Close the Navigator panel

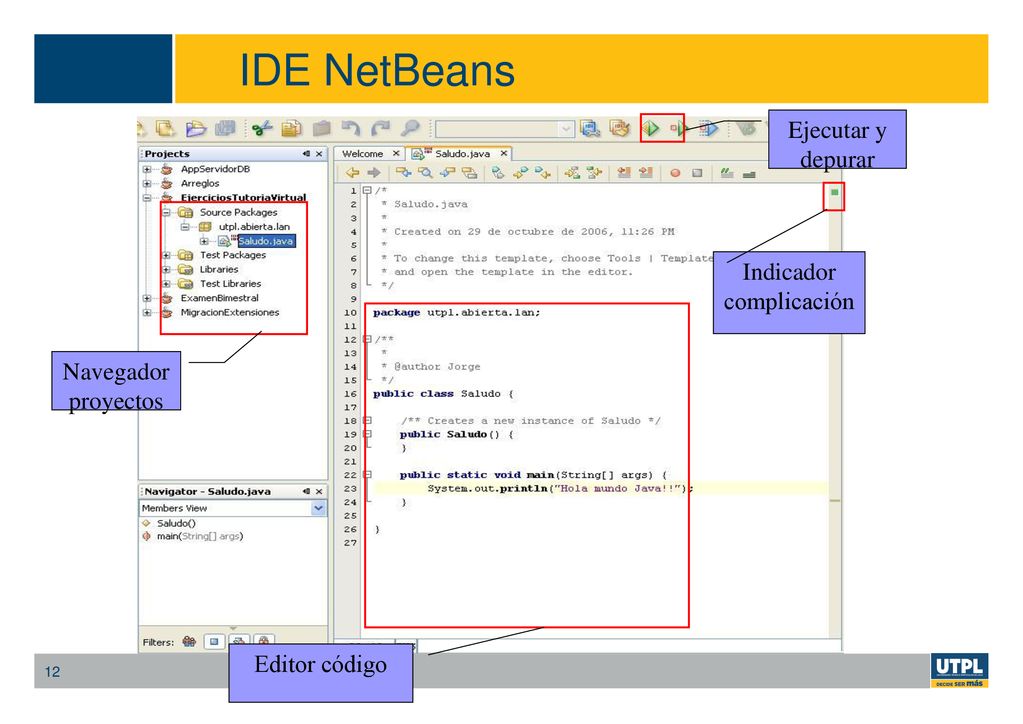pos(319,492)
